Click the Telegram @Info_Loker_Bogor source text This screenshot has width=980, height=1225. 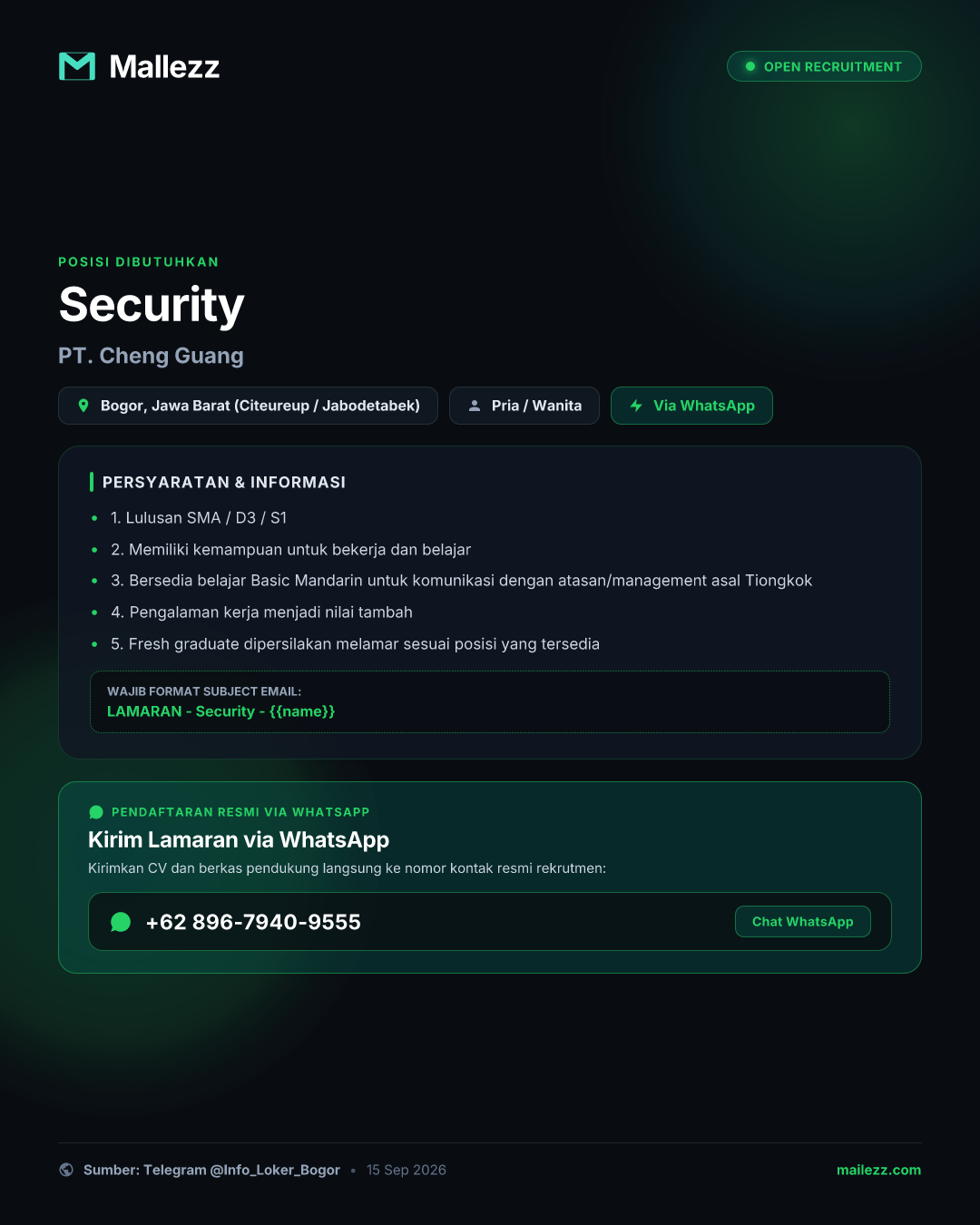click(241, 1170)
